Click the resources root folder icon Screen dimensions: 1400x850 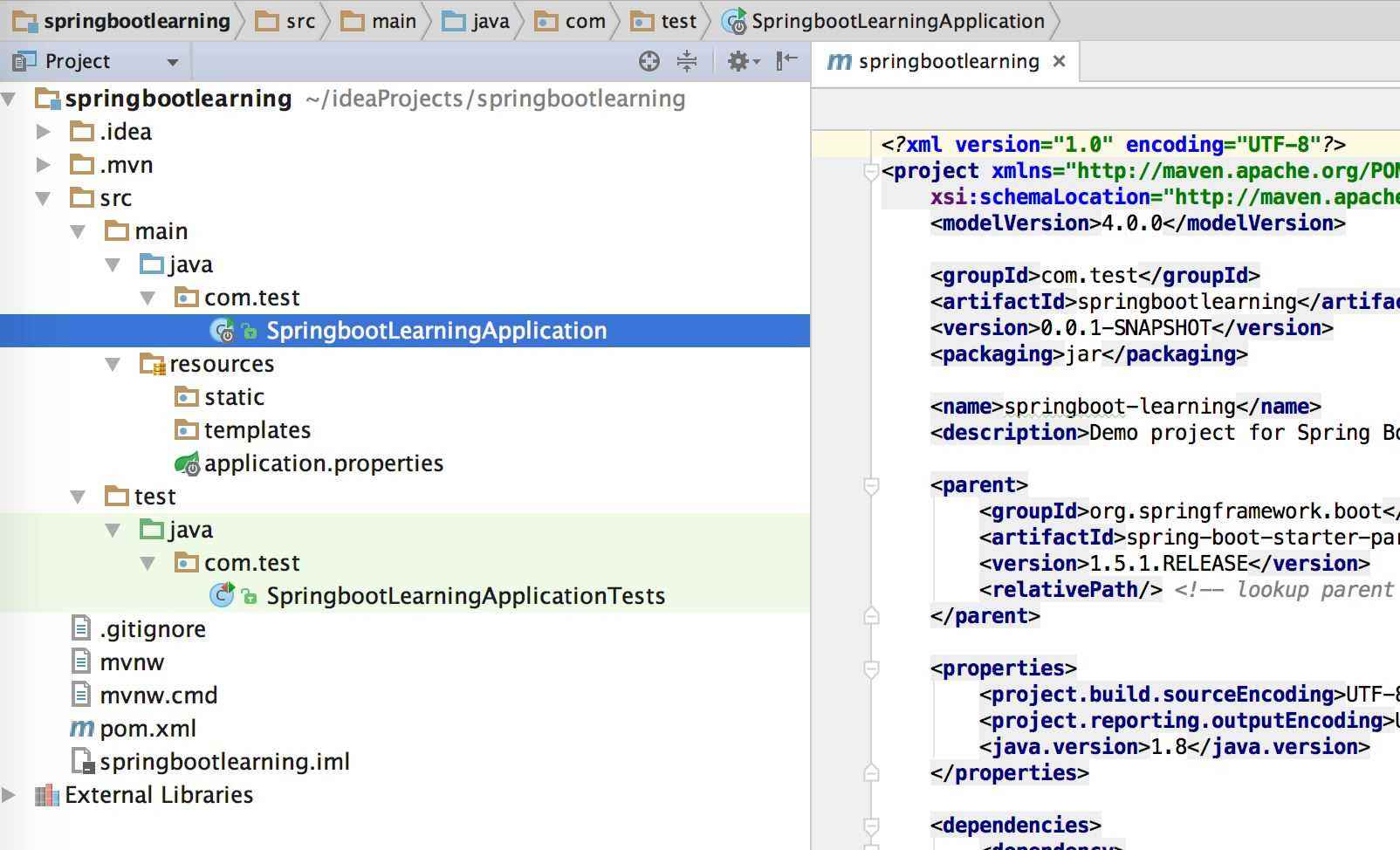[153, 364]
